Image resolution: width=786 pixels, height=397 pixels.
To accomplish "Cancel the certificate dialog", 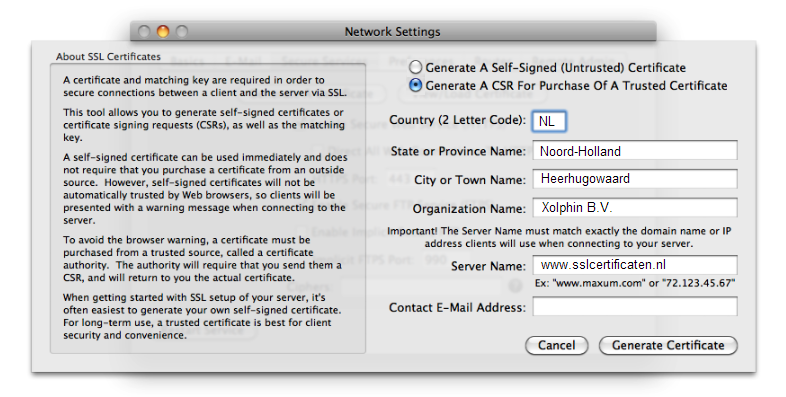I will tap(556, 345).
